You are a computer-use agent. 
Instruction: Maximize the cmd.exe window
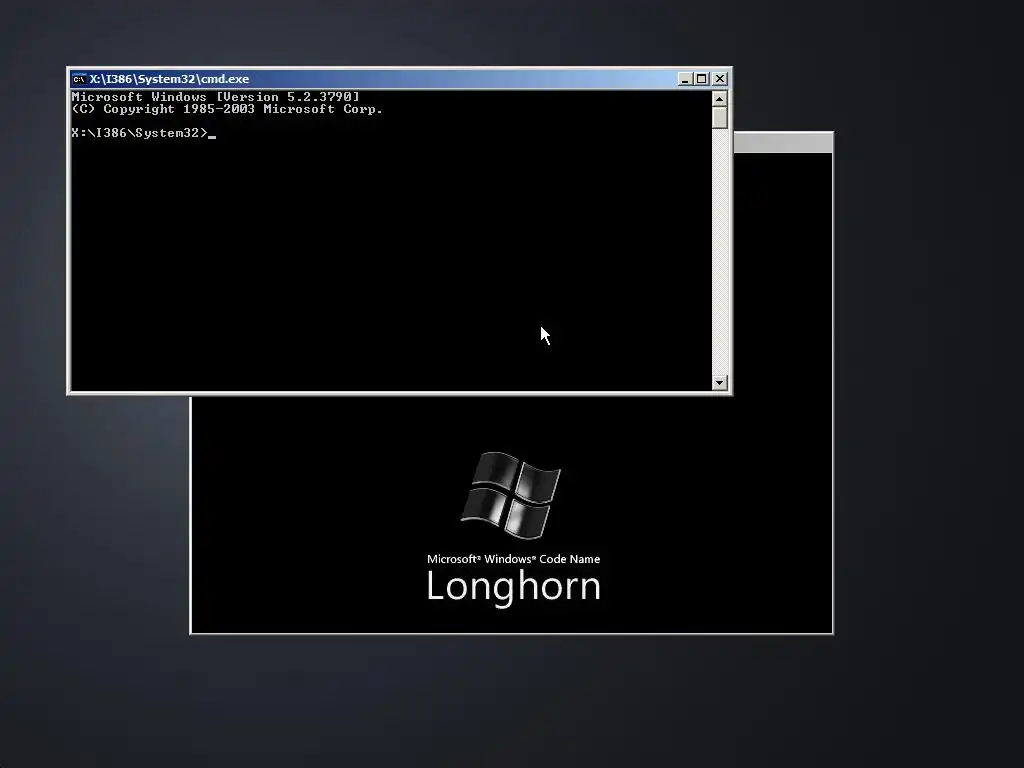click(x=701, y=79)
